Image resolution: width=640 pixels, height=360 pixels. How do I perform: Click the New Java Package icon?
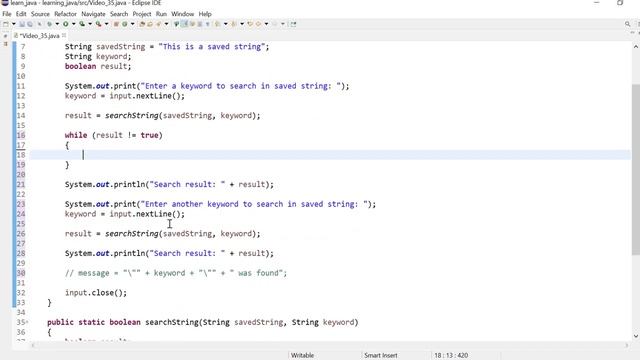click(116, 24)
